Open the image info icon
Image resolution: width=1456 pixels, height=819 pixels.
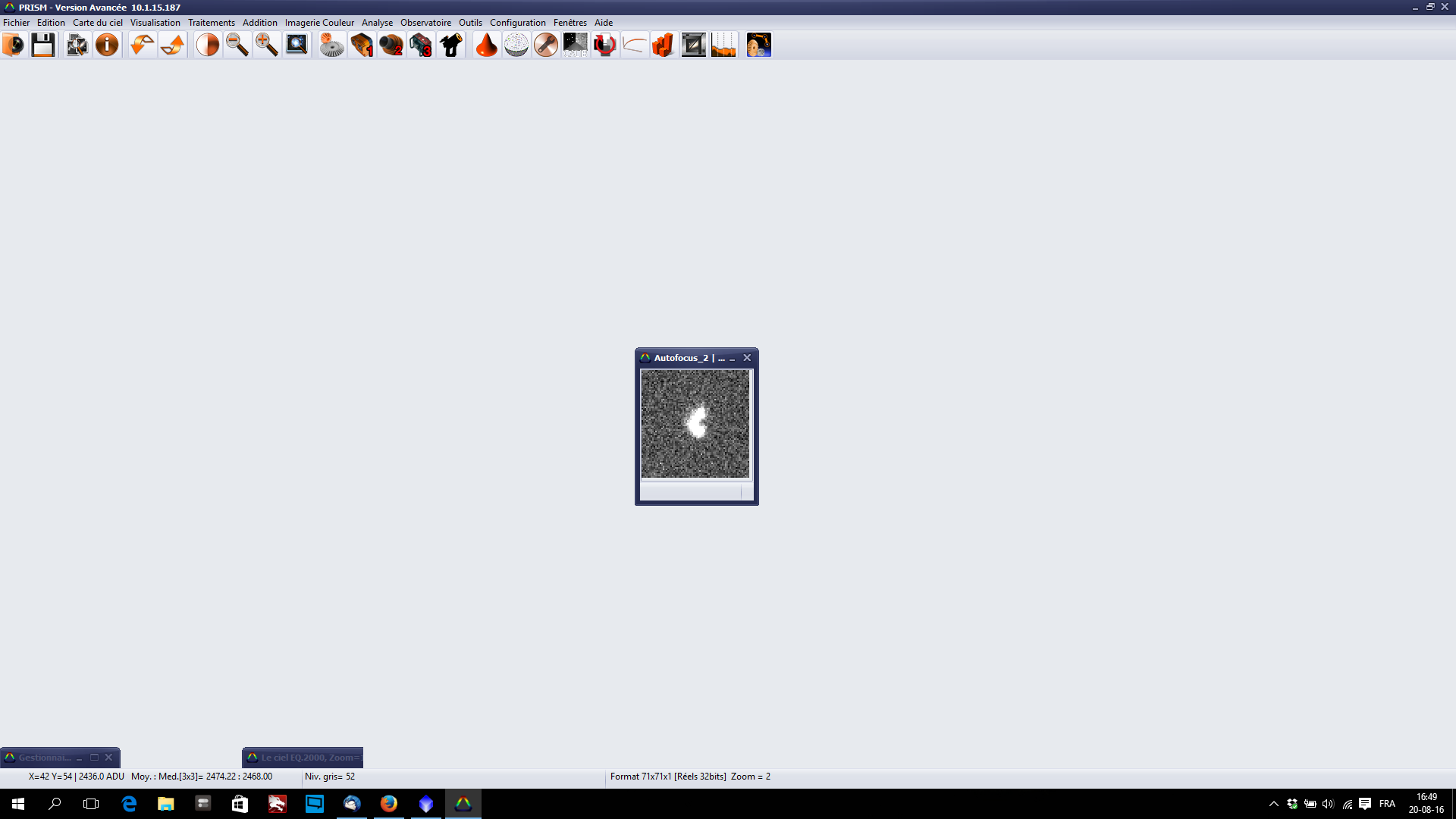point(107,45)
